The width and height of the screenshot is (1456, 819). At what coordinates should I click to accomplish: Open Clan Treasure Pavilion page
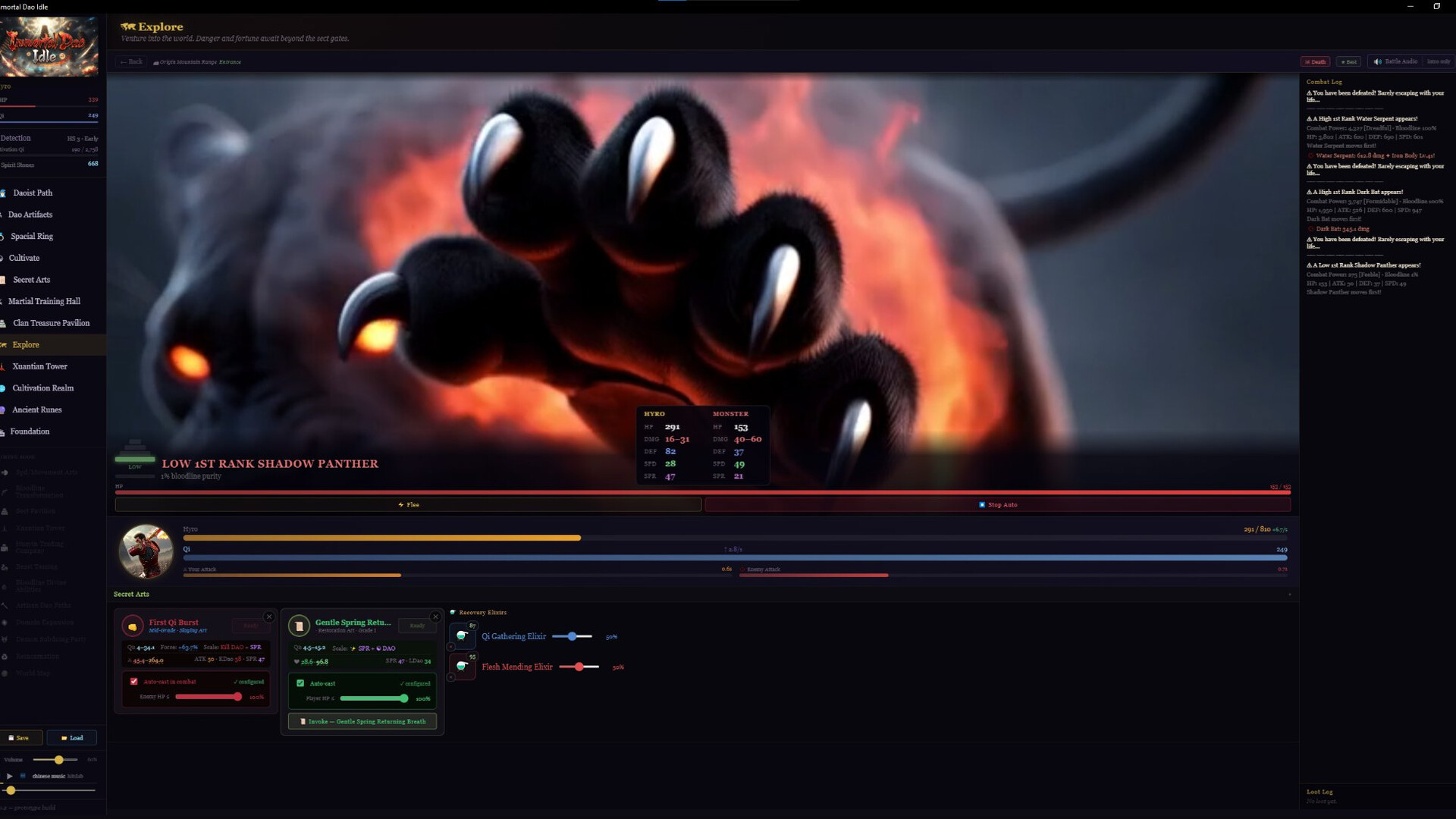(51, 323)
